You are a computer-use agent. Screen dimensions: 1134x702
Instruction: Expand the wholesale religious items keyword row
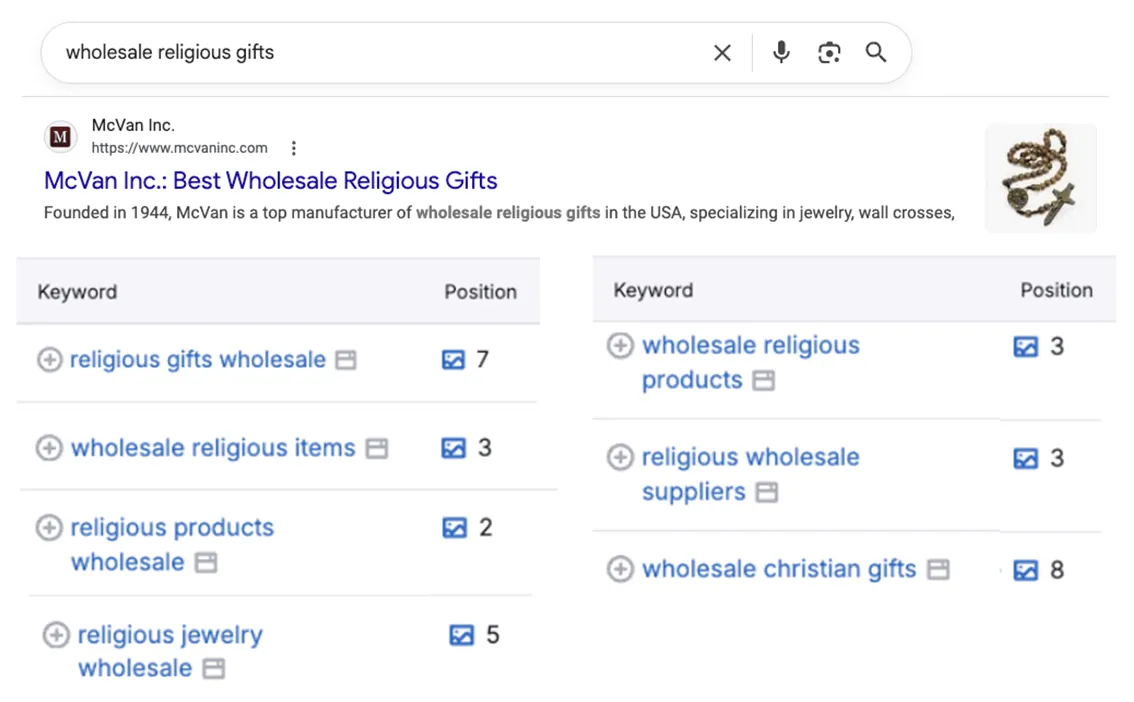pos(49,448)
